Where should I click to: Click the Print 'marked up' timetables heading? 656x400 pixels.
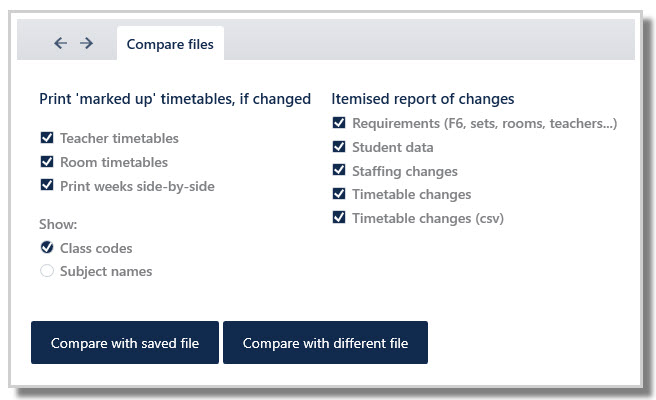click(175, 99)
